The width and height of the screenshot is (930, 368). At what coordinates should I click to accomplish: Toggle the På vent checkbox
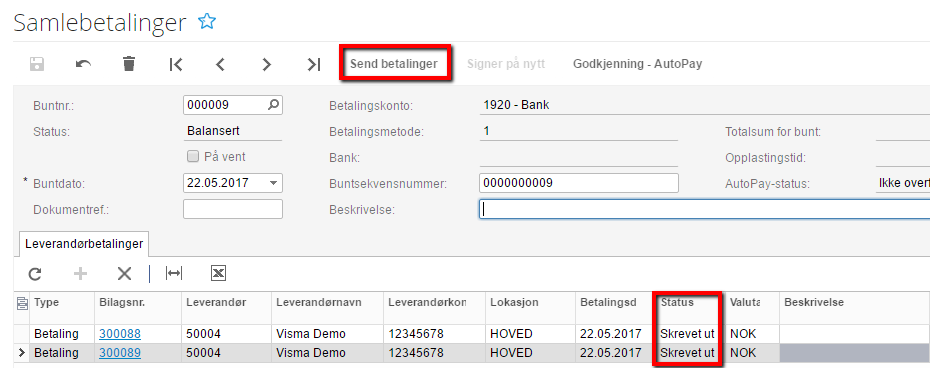click(x=192, y=157)
